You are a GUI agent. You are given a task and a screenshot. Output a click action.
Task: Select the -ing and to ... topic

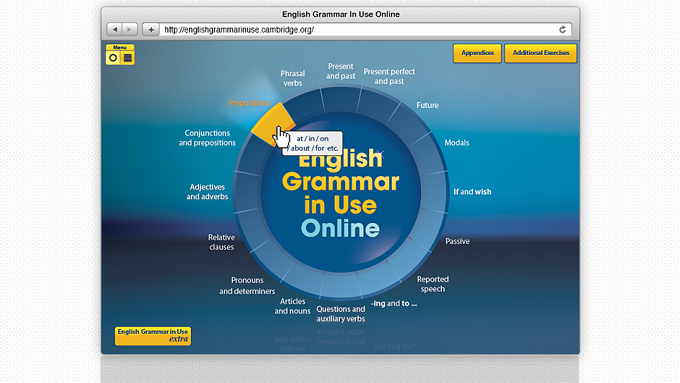coord(394,303)
